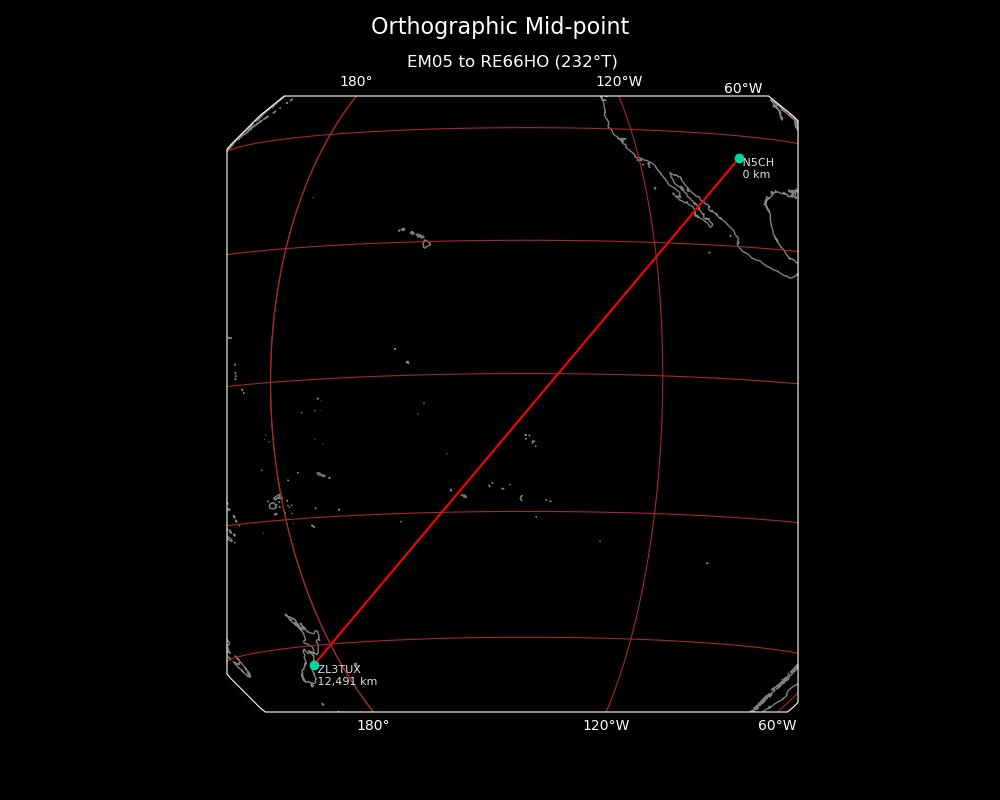
Task: Select the 60°W longitude label below the map
Action: (x=777, y=726)
